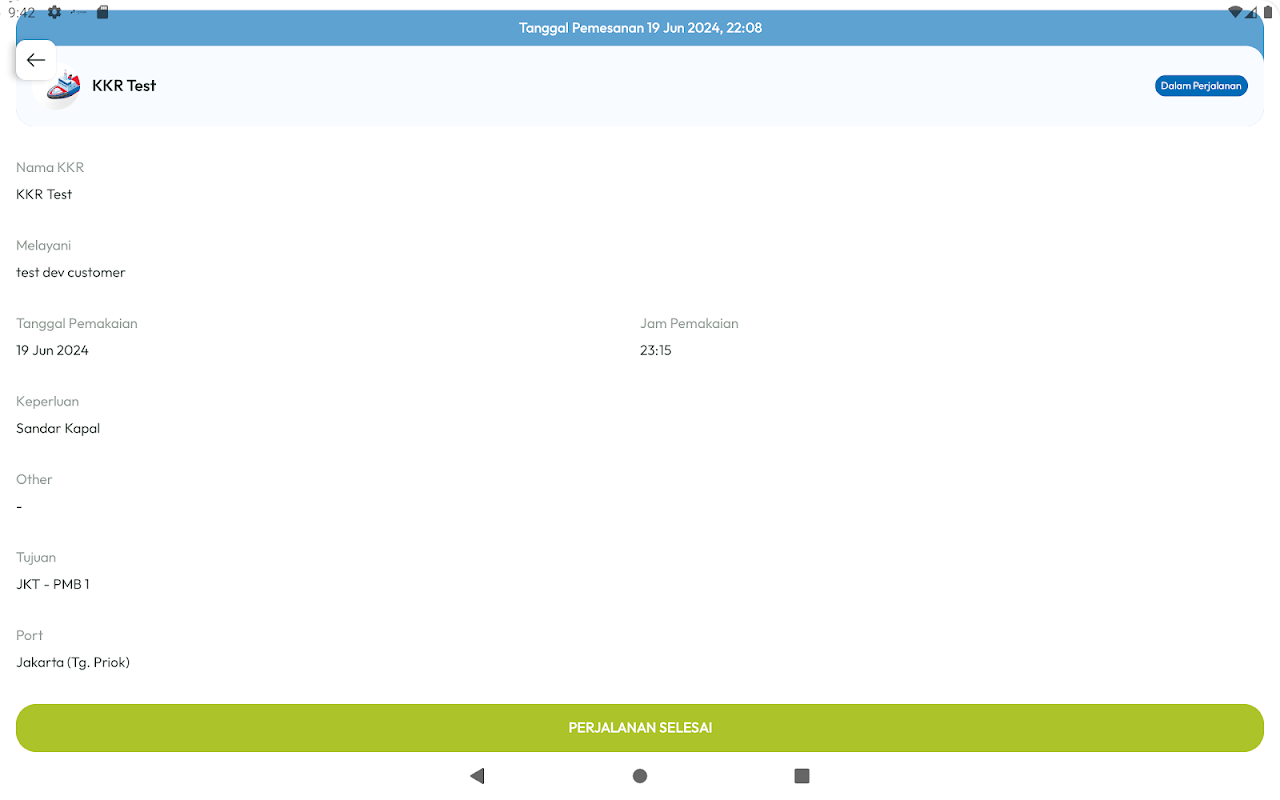Tap the PERJALANAN SELESAI button

(x=640, y=728)
